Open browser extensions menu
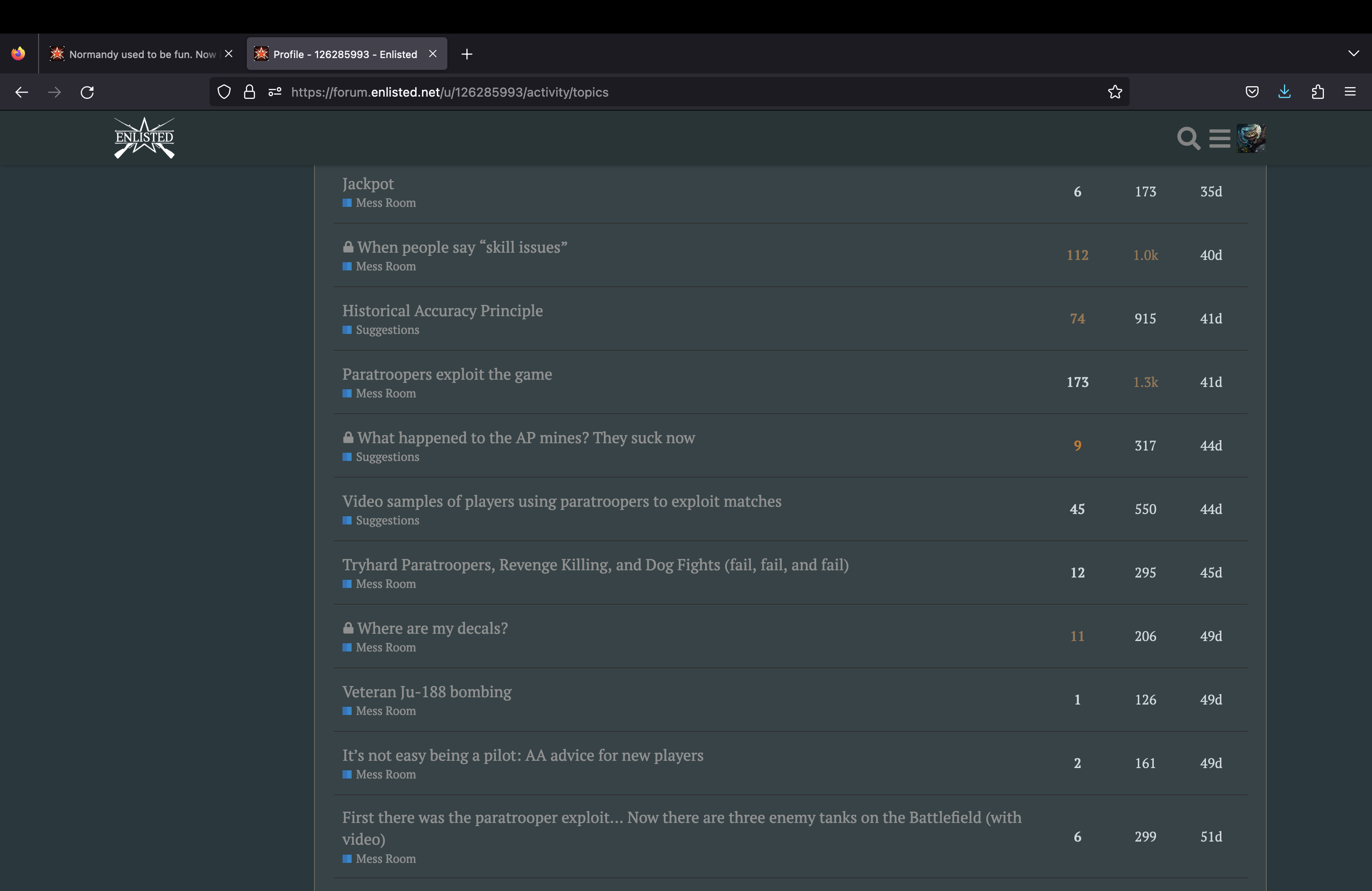The width and height of the screenshot is (1372, 891). click(x=1318, y=92)
